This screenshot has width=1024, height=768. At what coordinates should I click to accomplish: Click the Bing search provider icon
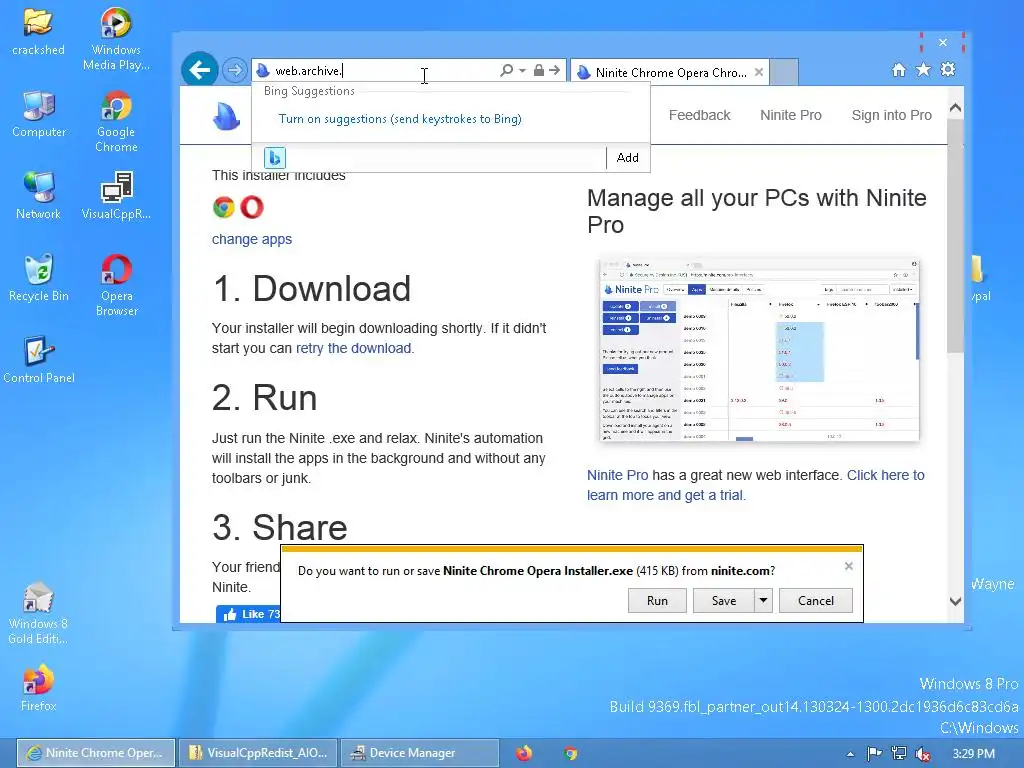coord(275,157)
